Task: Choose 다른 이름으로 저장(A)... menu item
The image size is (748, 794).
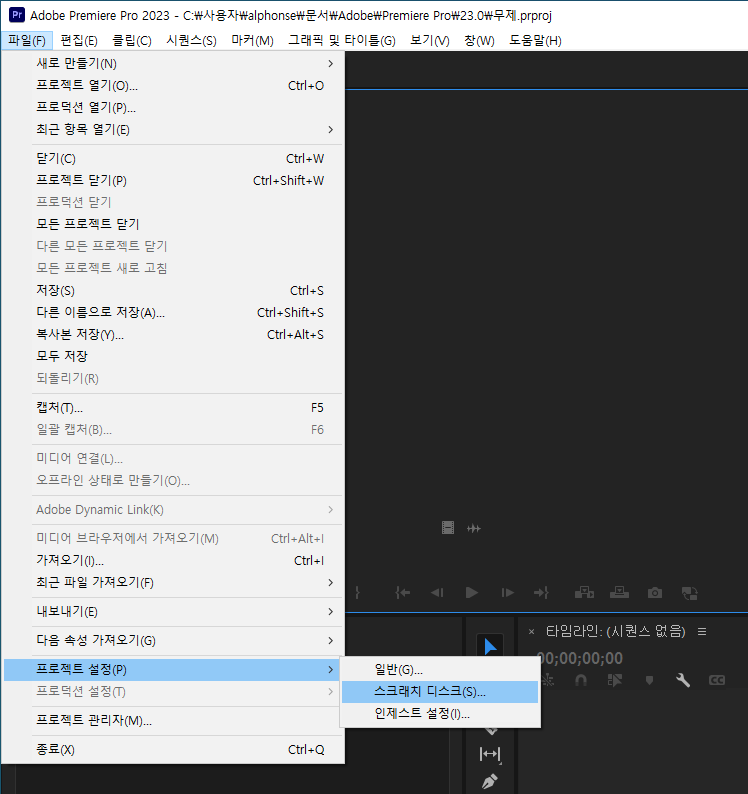Action: 173,312
